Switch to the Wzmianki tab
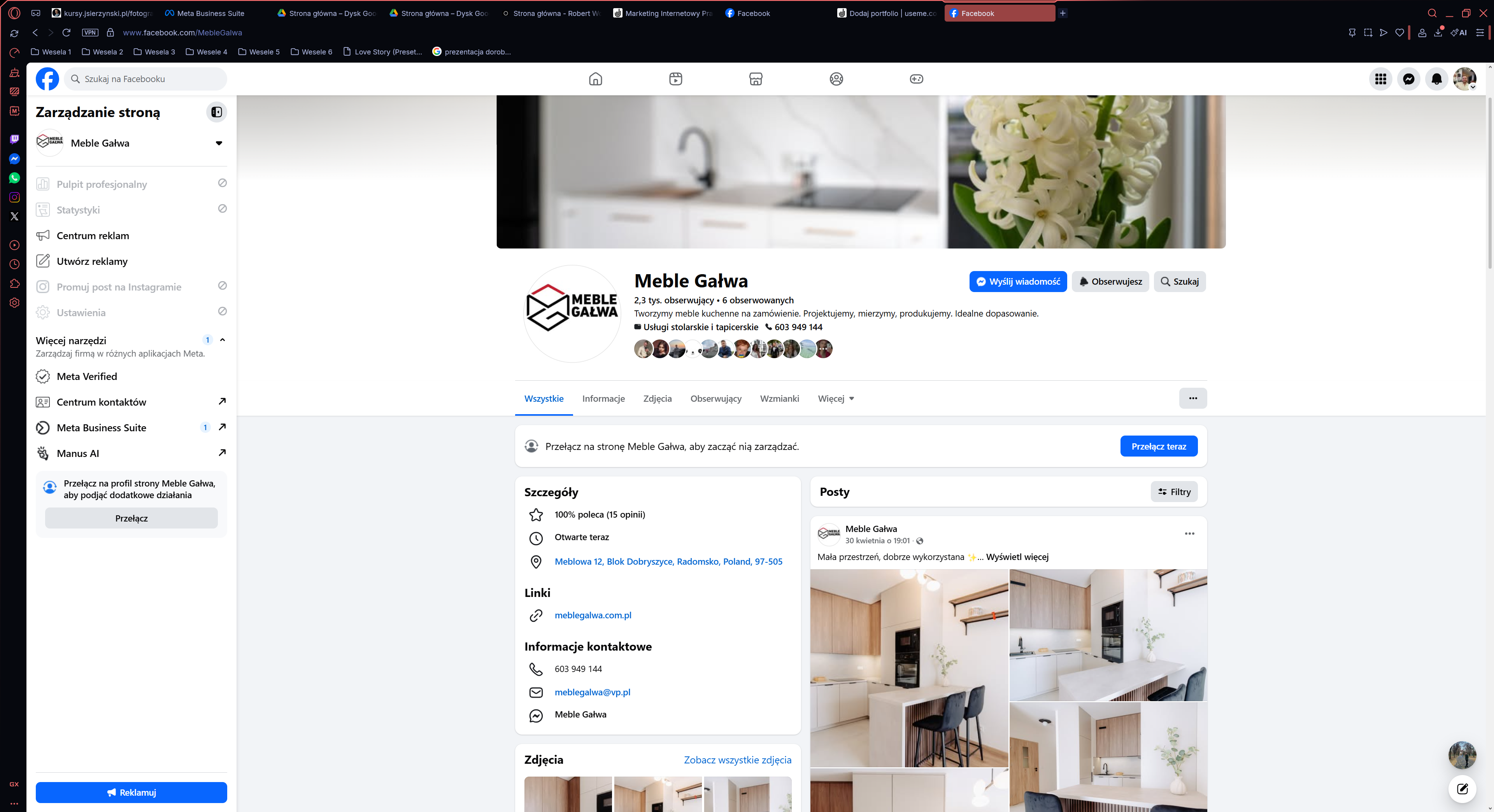 pos(779,399)
